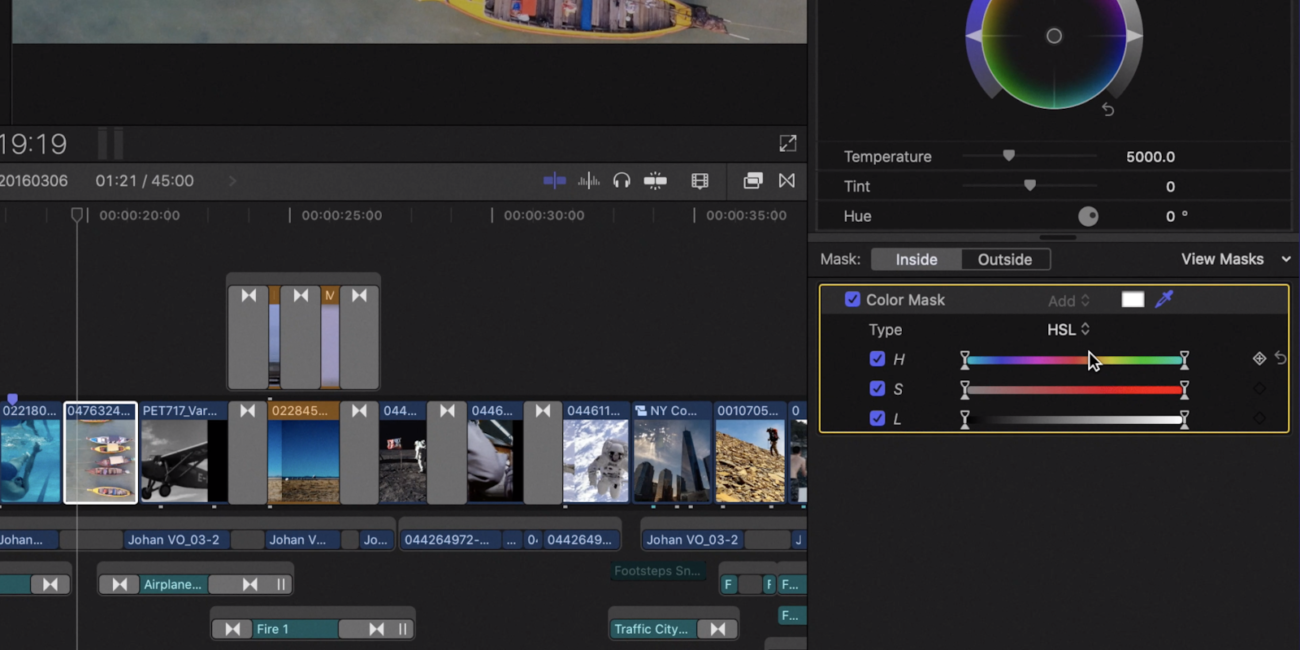Open the Timeline Index filmstrip icon

point(699,180)
